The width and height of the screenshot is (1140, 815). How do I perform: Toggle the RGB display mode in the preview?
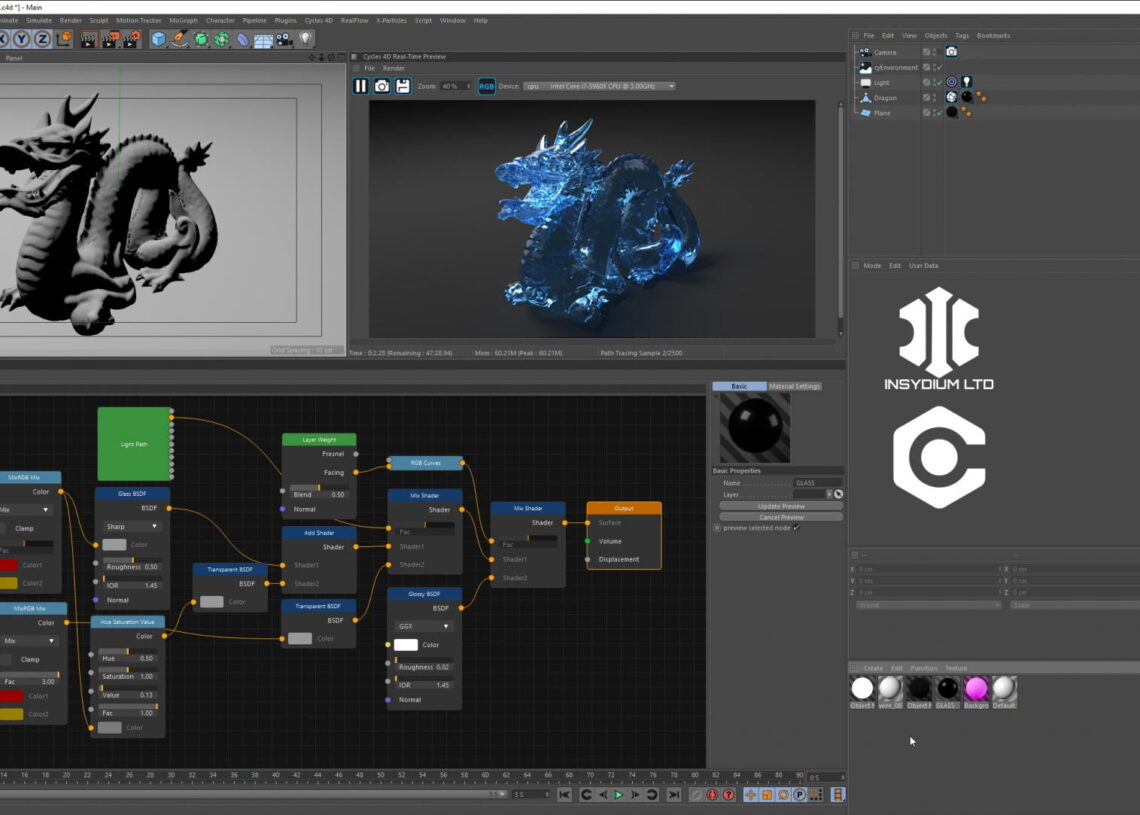pos(486,86)
